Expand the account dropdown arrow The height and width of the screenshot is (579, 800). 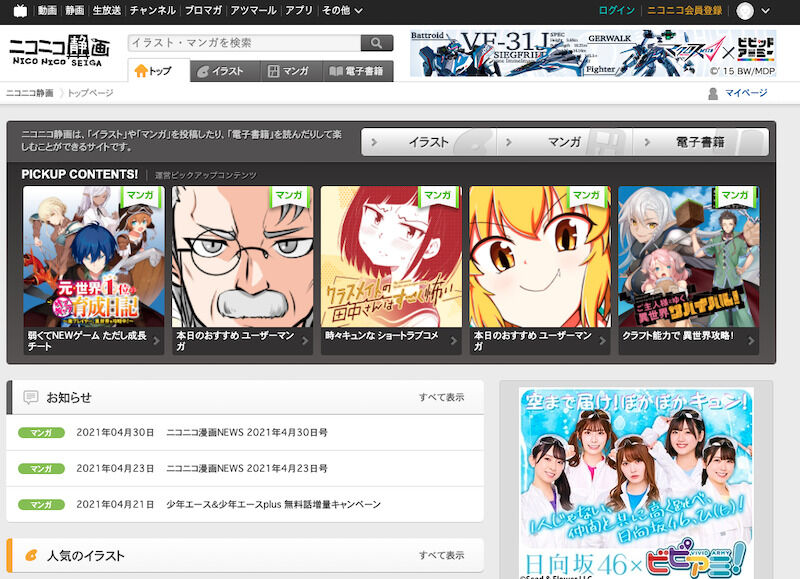point(766,11)
